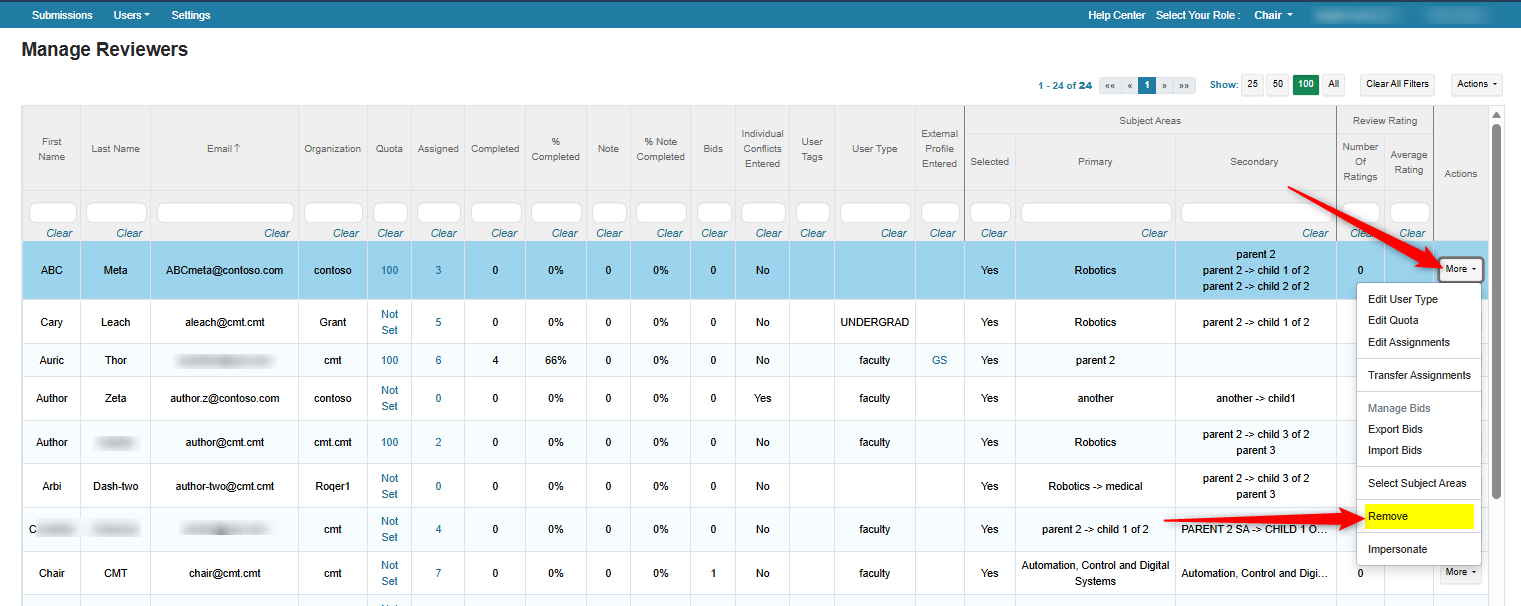Open the GS external profile link
Viewport: 1521px width, 606px height.
(x=939, y=360)
